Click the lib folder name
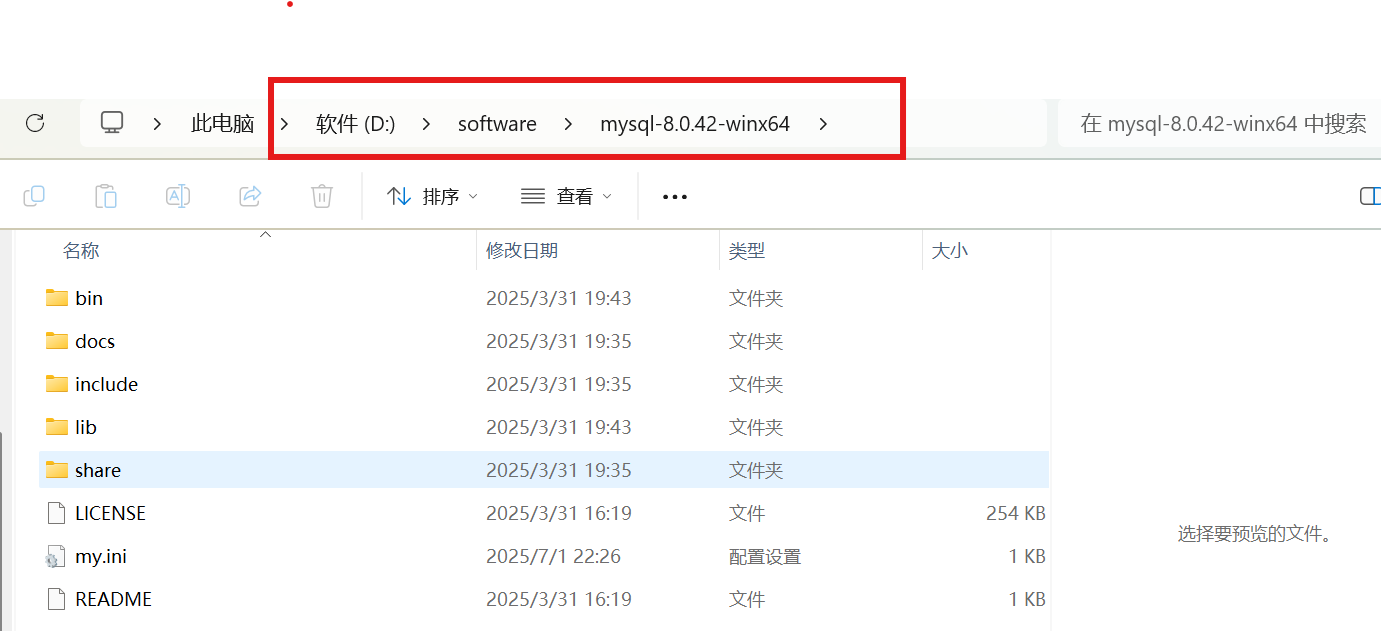1381x631 pixels. coord(86,427)
